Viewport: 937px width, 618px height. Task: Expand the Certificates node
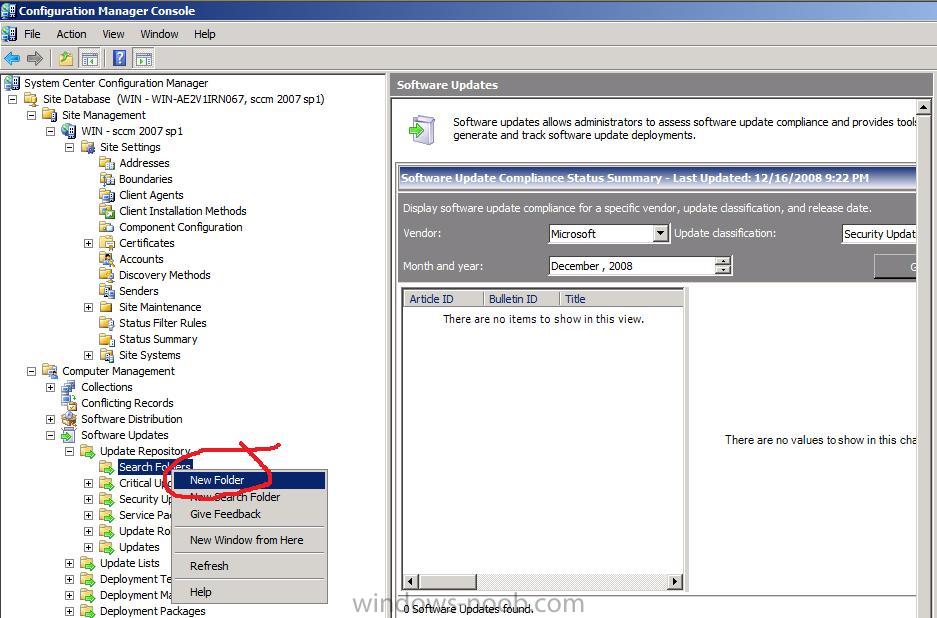[88, 243]
